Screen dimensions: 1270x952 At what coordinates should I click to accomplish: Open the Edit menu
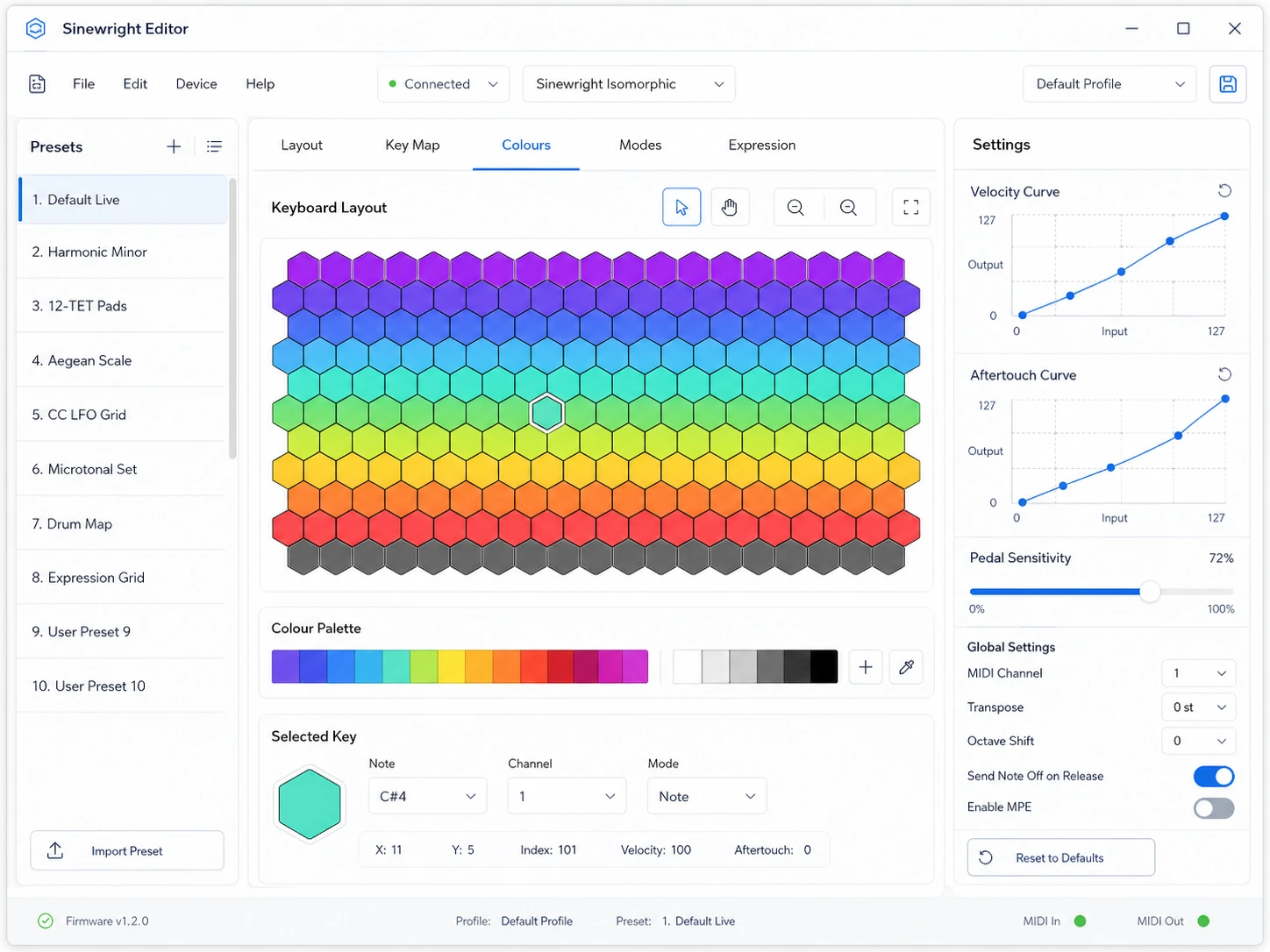point(135,84)
